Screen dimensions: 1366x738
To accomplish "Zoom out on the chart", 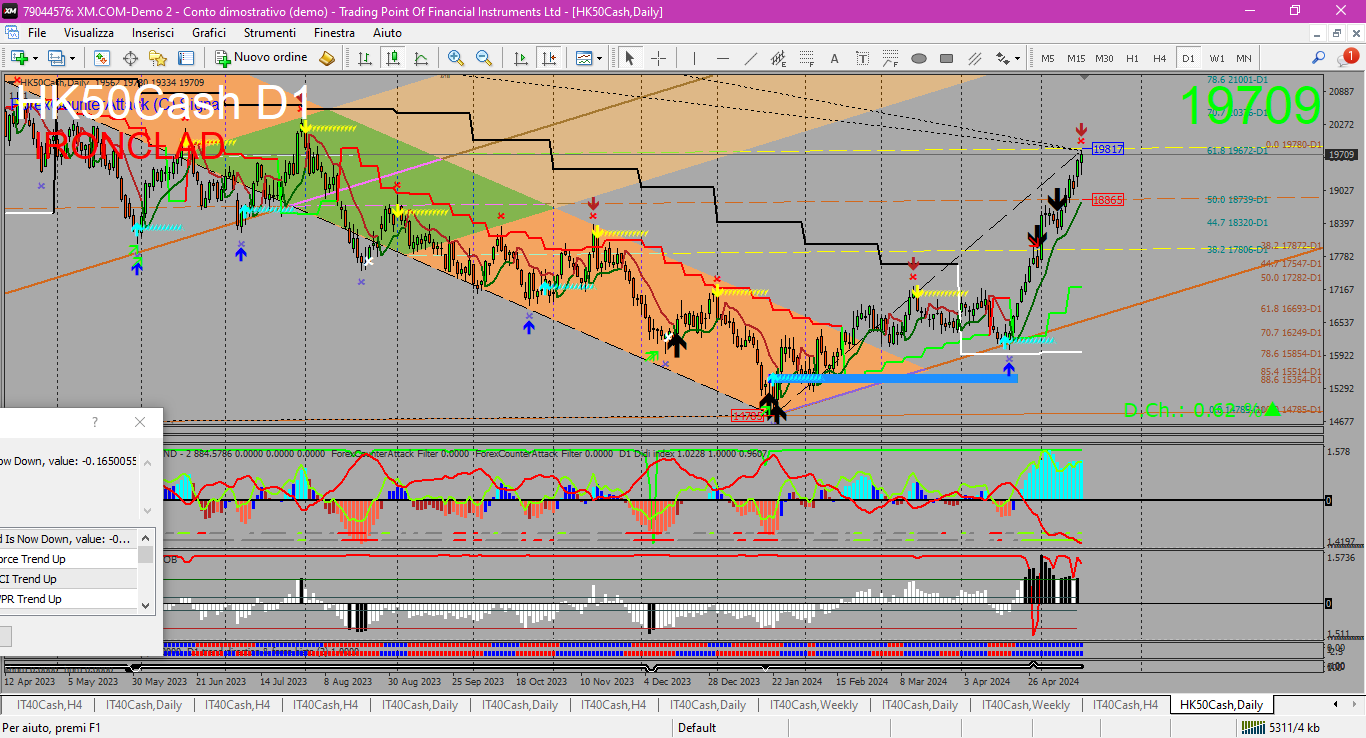I will [x=484, y=58].
